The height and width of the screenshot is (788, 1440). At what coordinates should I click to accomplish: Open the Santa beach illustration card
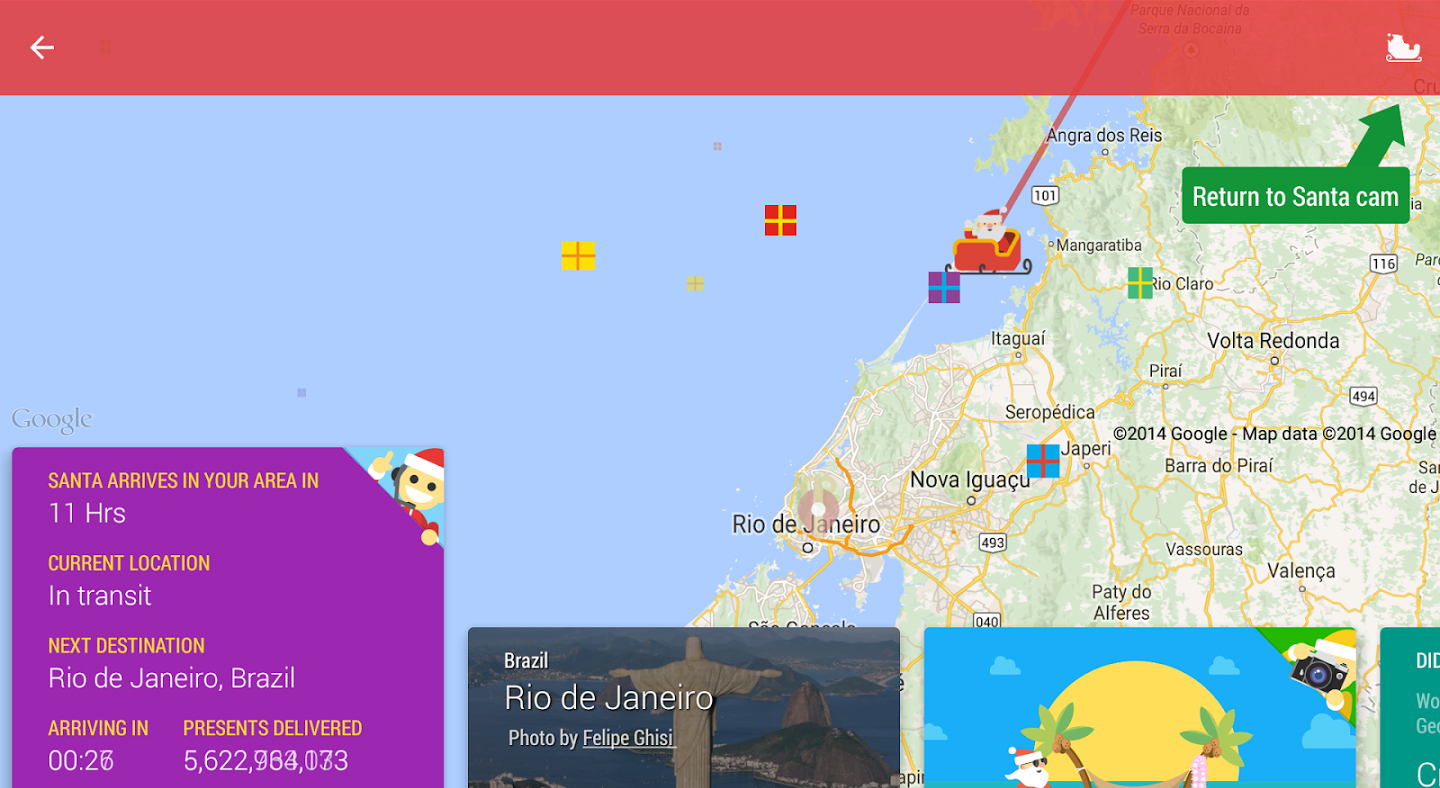(x=1140, y=707)
